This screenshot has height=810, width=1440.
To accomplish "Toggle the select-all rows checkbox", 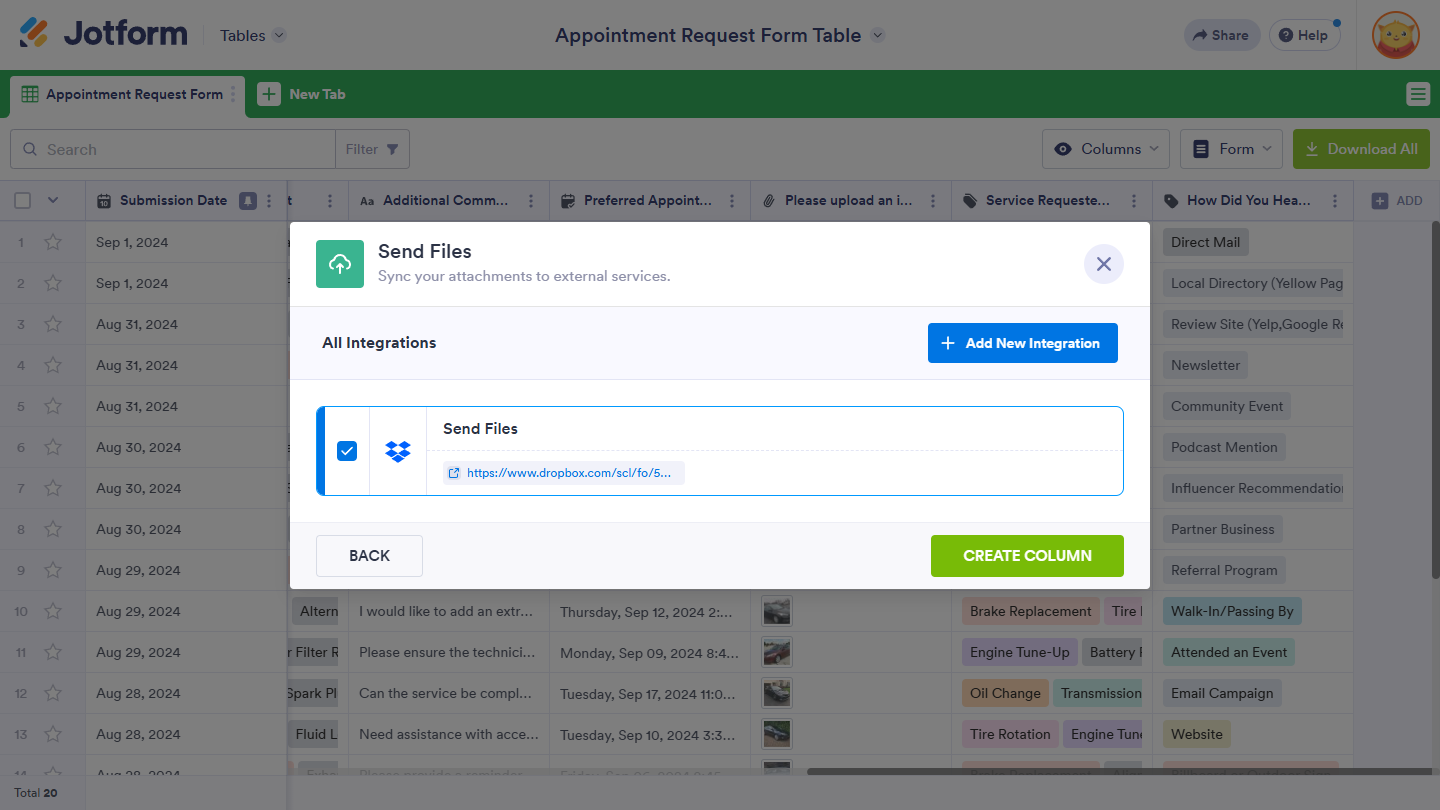I will [x=23, y=201].
